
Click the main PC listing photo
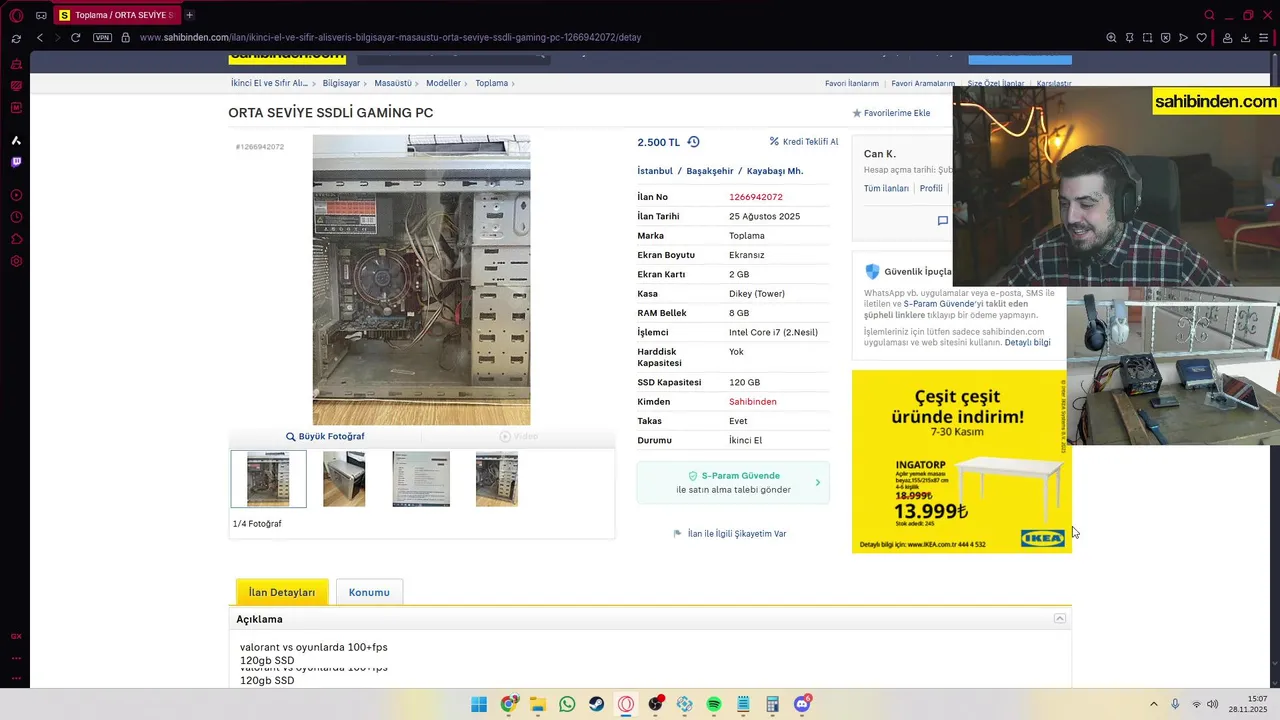point(421,280)
